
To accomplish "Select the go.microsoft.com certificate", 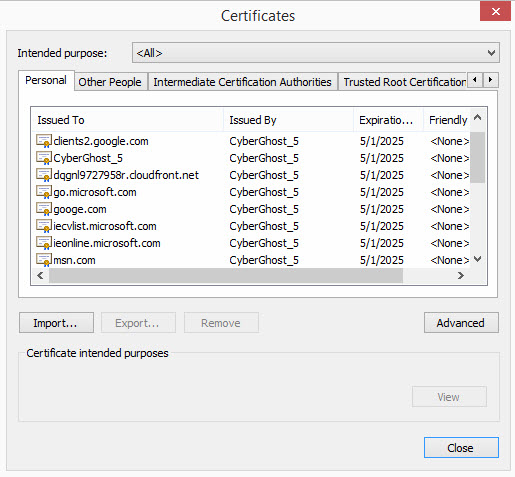I will click(x=95, y=192).
